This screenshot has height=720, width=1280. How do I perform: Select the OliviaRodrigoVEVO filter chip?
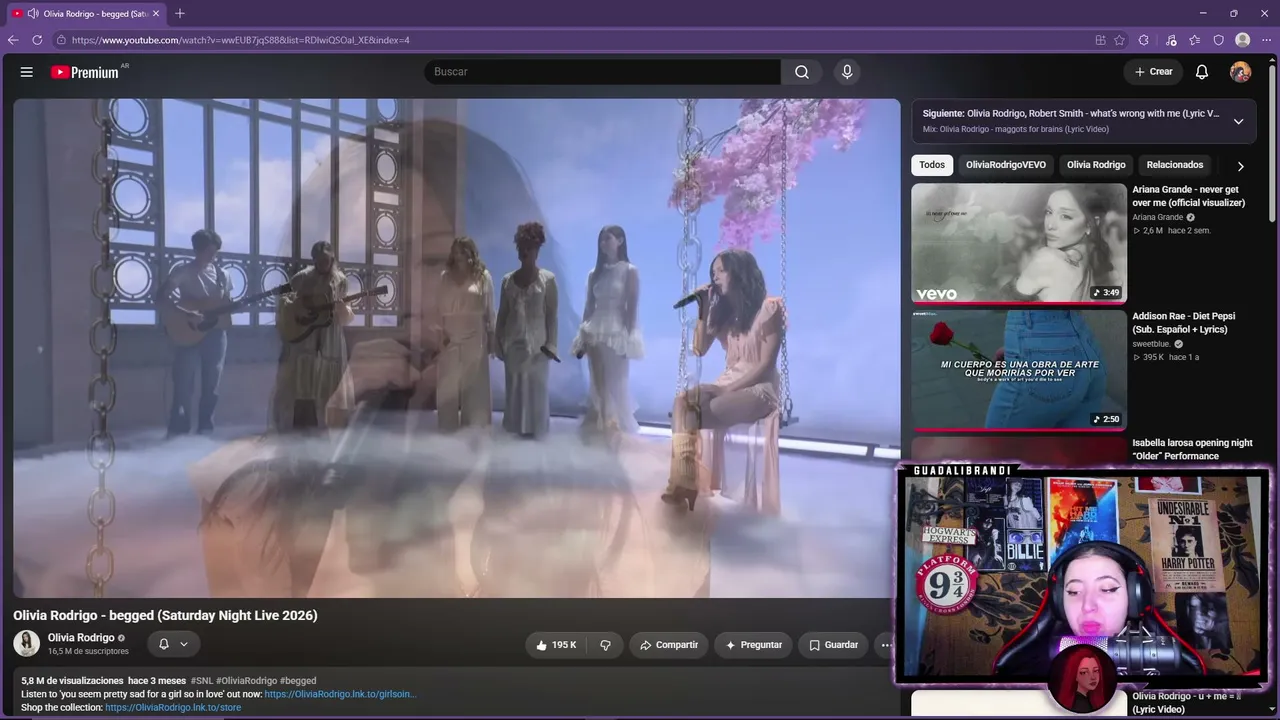1006,165
